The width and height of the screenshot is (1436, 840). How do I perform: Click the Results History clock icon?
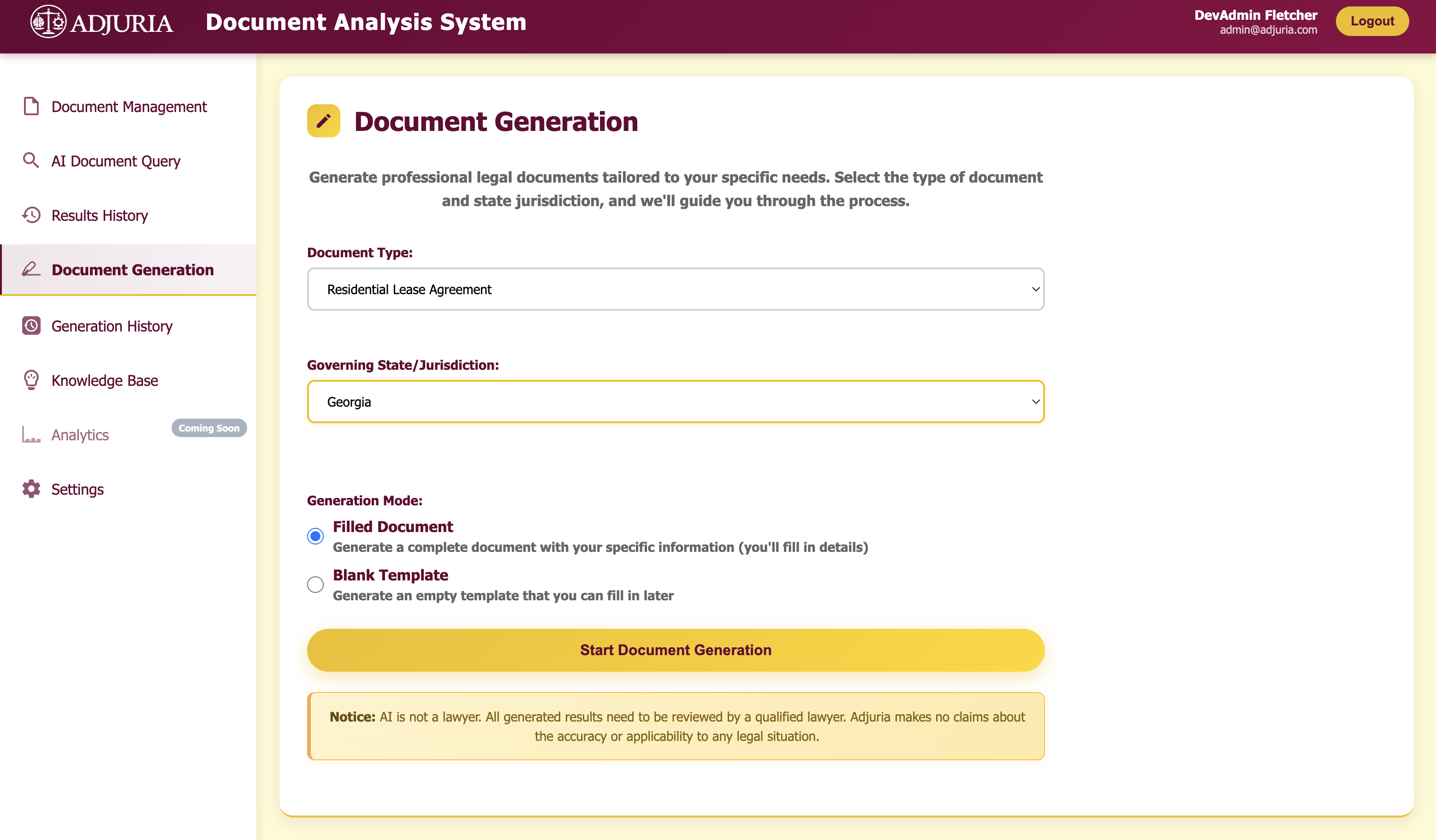click(x=31, y=215)
